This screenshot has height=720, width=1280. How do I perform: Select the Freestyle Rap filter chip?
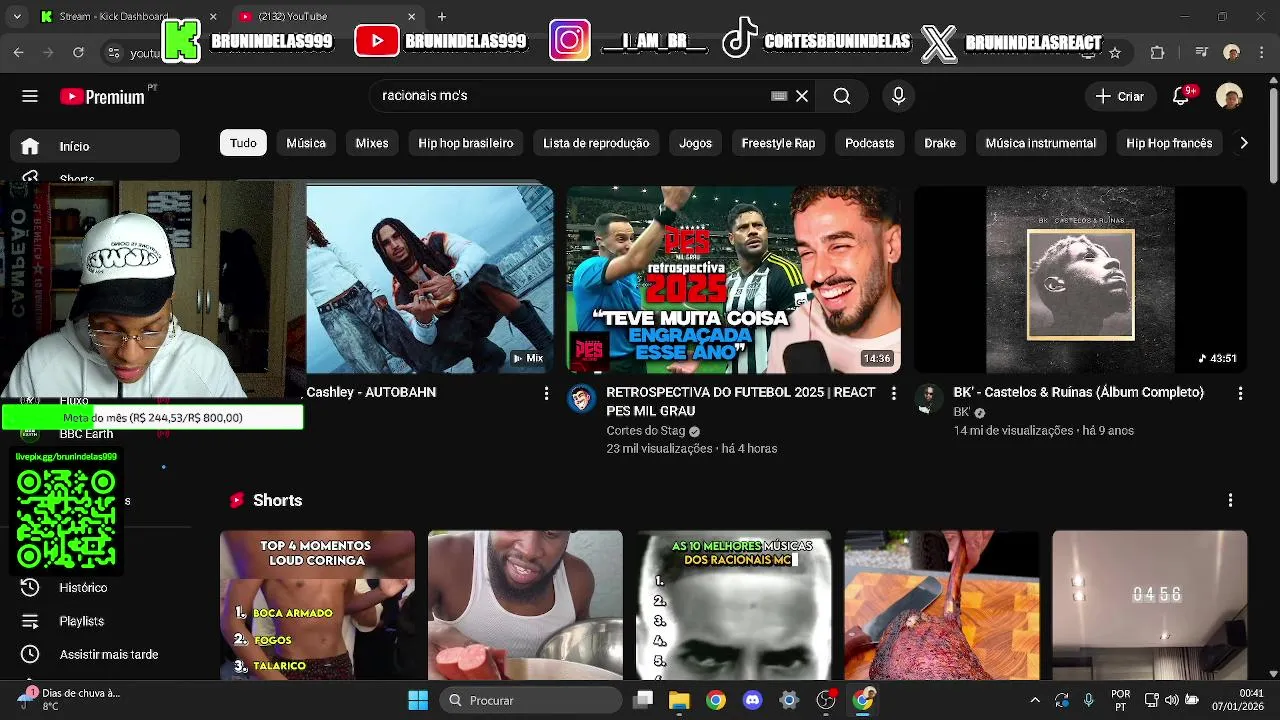coord(778,143)
